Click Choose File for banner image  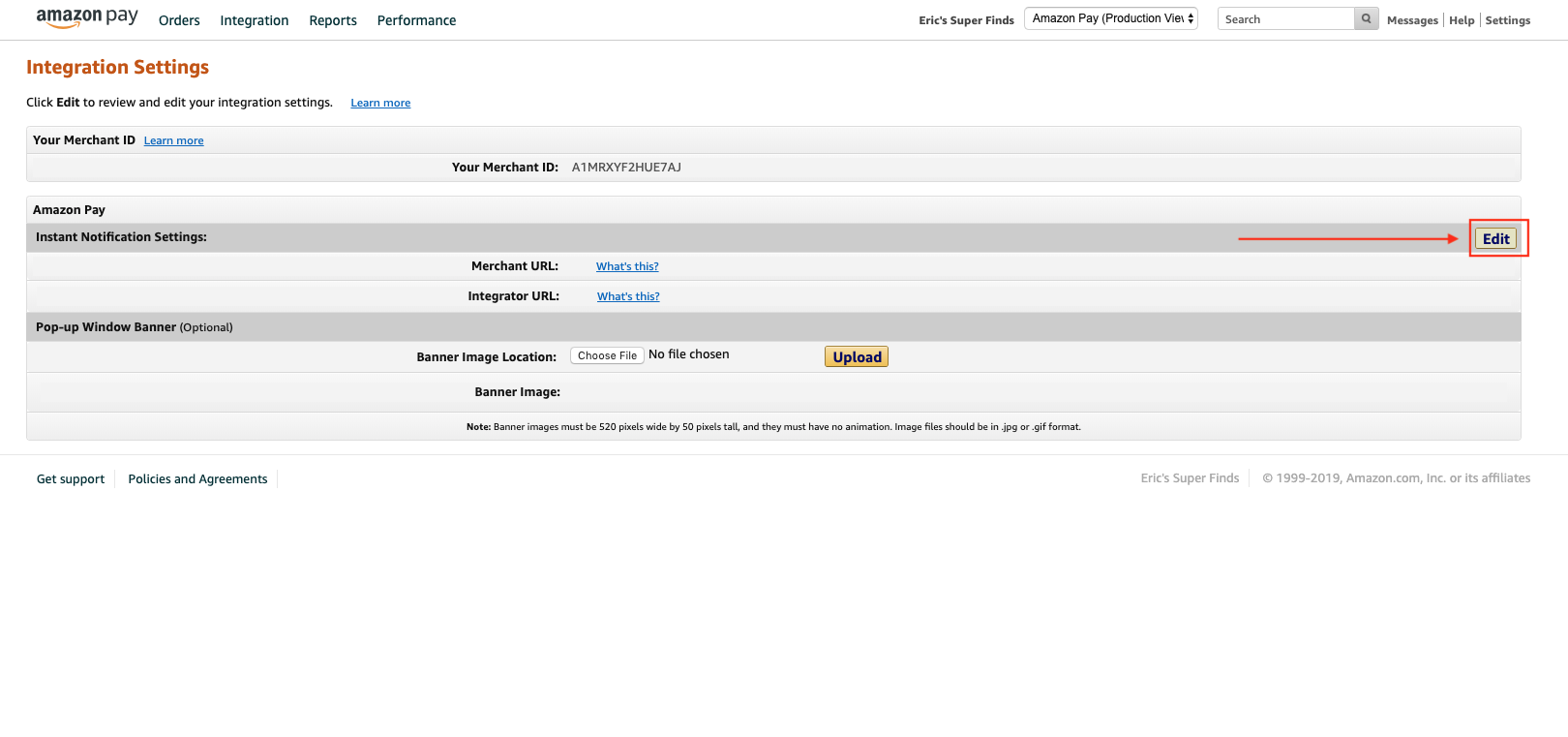pyautogui.click(x=607, y=355)
